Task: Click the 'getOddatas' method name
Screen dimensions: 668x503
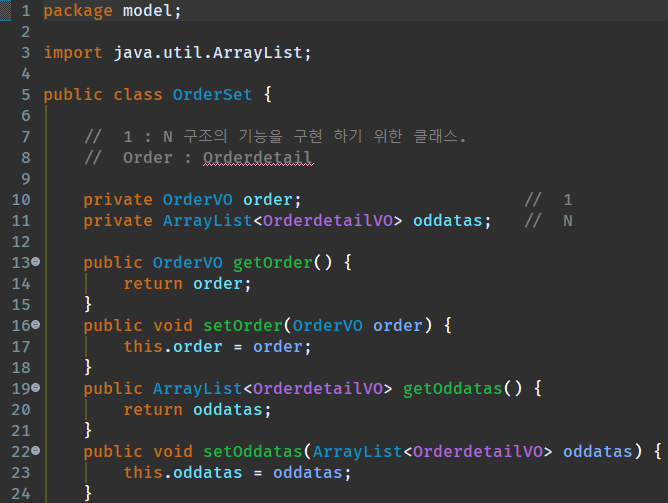Action: click(453, 388)
